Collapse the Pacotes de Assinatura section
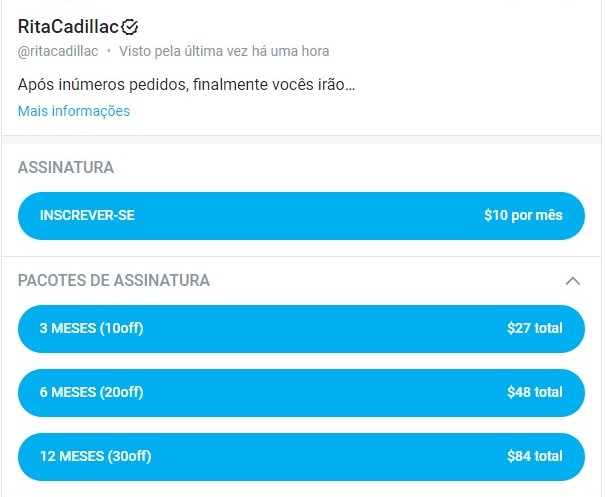 [573, 281]
